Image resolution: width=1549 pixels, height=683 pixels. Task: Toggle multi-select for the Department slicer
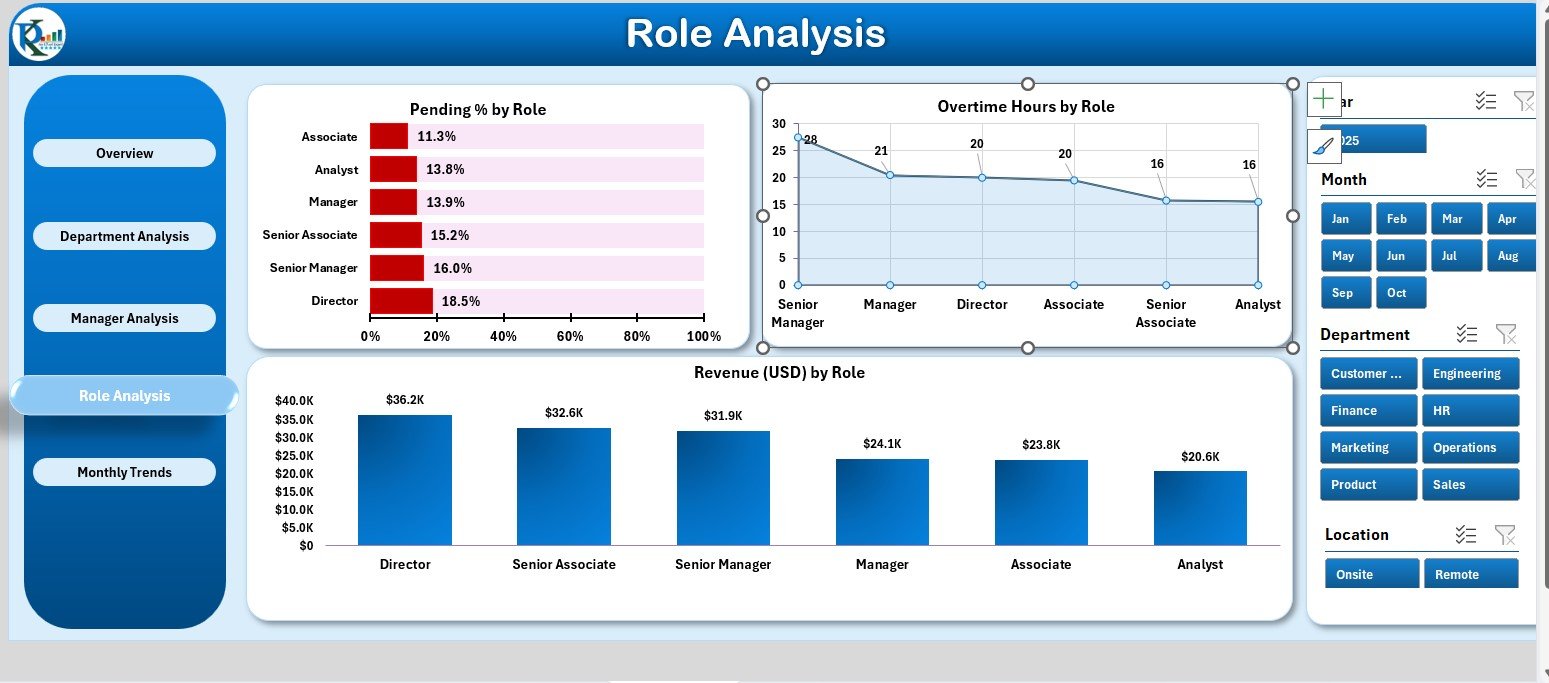[x=1467, y=334]
